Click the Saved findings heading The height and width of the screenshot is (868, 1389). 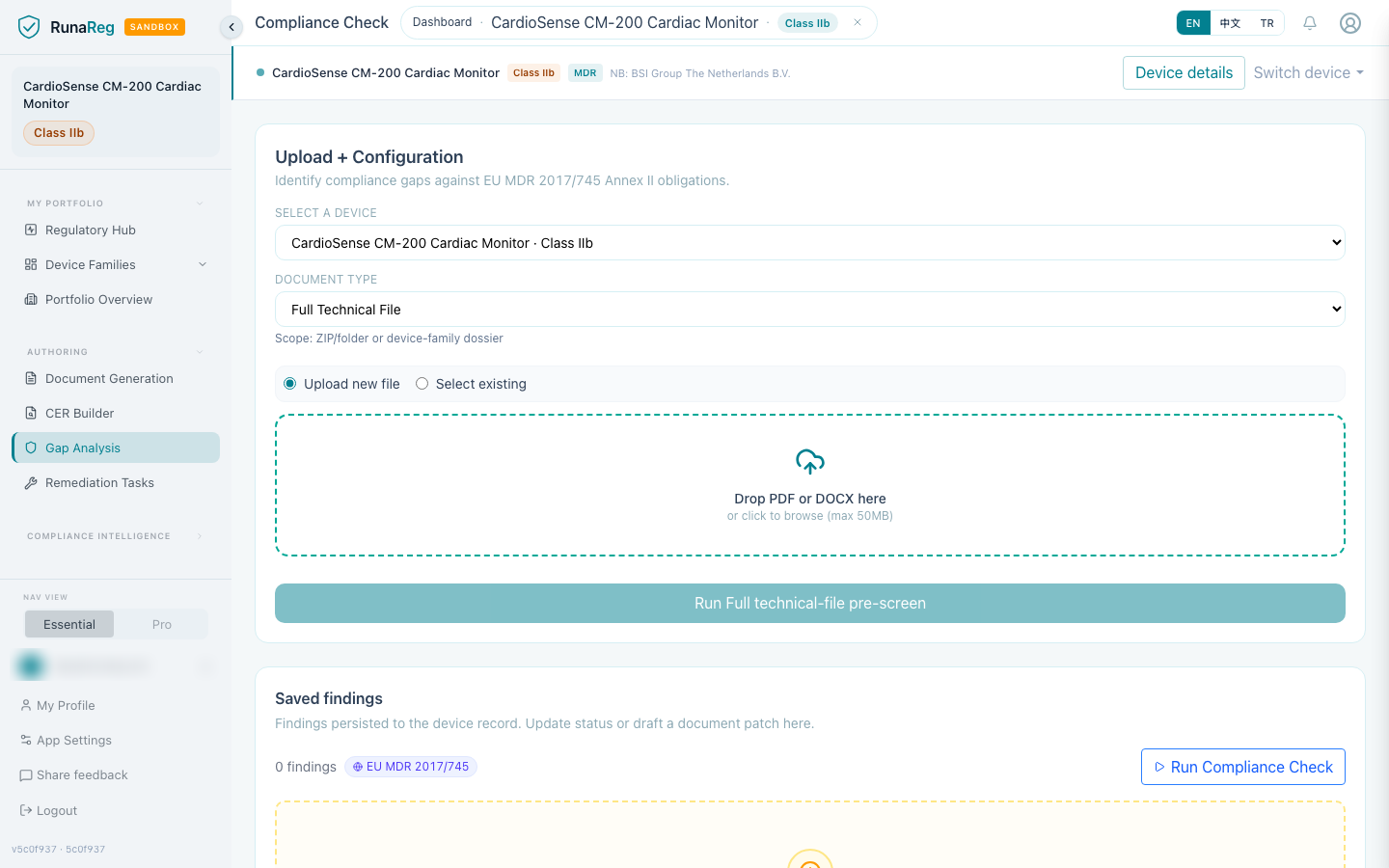coord(329,698)
